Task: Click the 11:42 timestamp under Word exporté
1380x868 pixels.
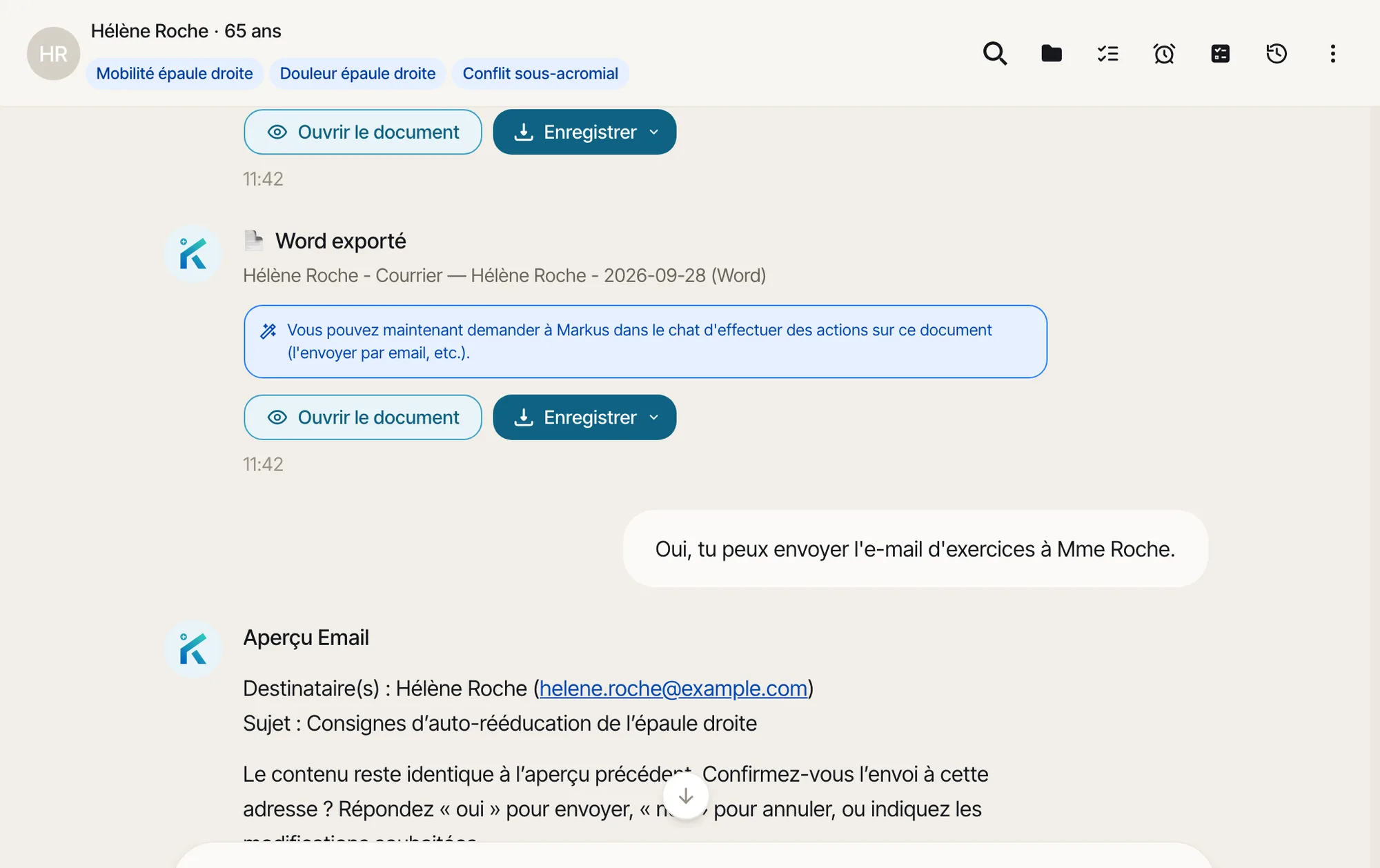Action: [x=263, y=464]
